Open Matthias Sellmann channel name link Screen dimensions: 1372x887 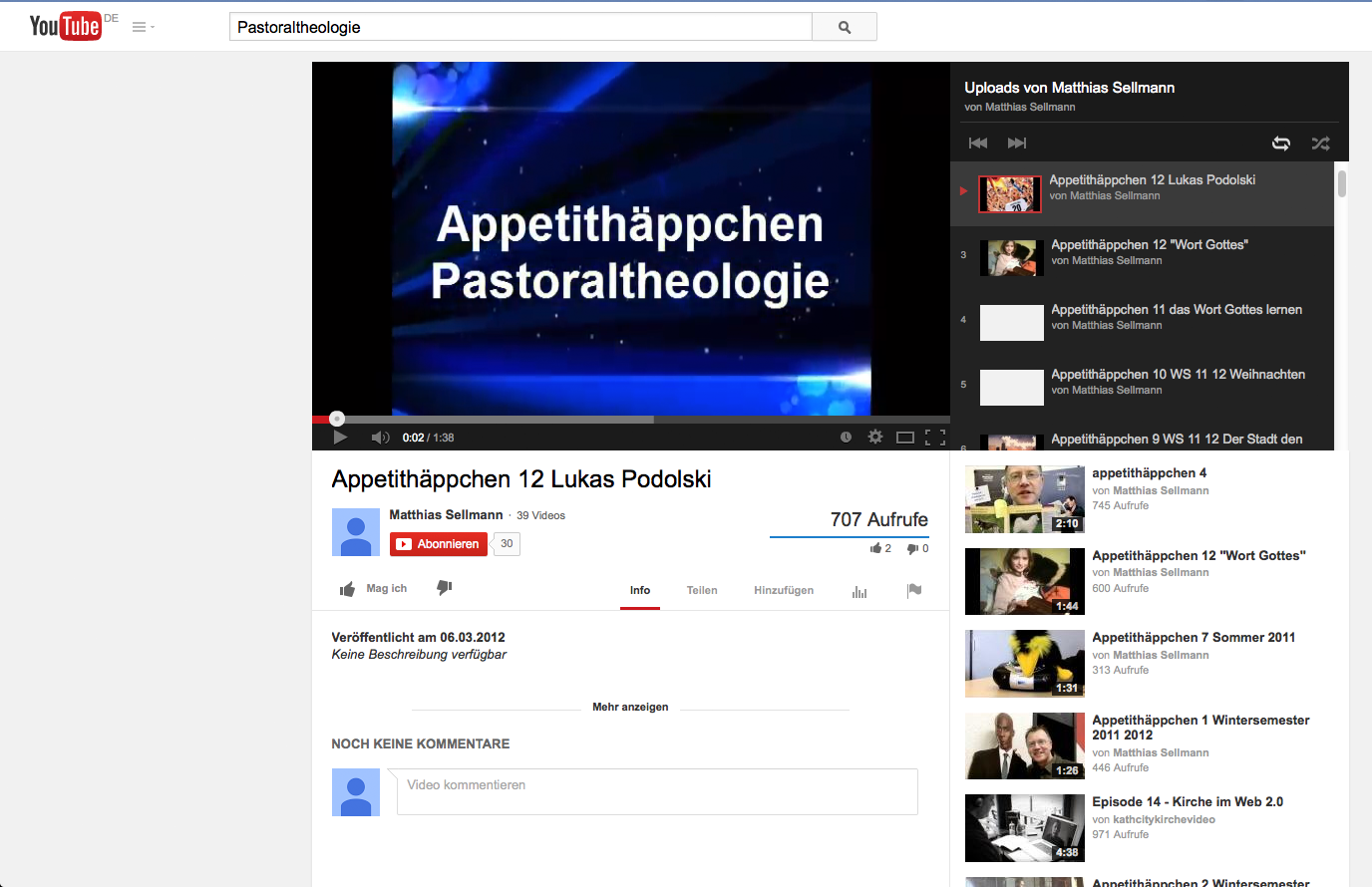click(x=446, y=515)
